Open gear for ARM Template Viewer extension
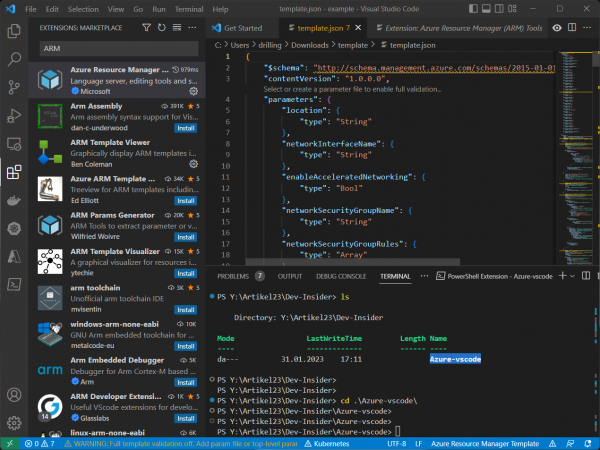This screenshot has width=600, height=450. click(x=194, y=164)
